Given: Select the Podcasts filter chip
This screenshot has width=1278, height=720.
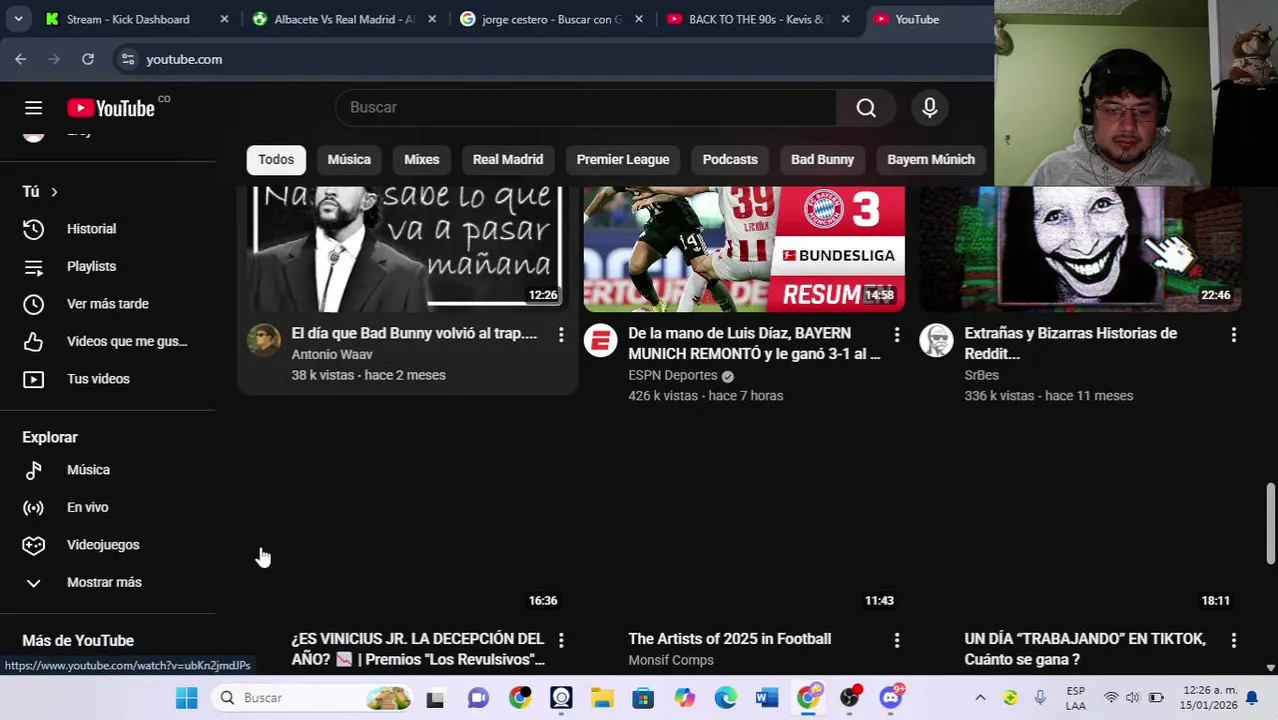Looking at the screenshot, I should coord(730,159).
